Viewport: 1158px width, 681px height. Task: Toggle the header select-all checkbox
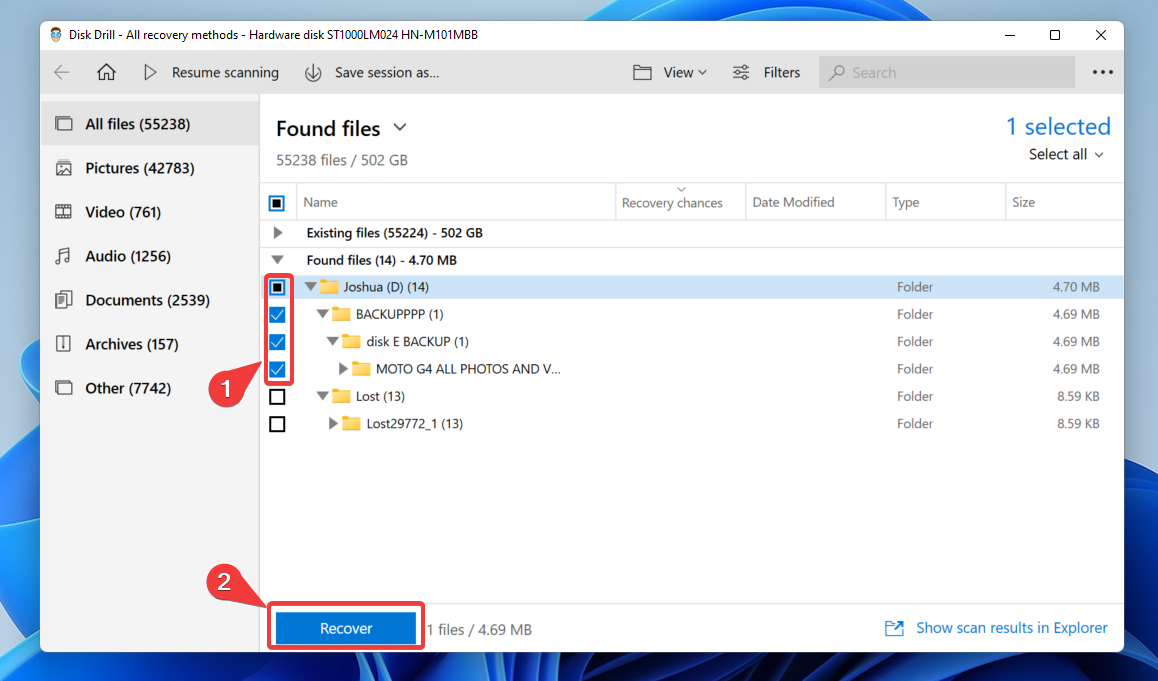[x=277, y=203]
